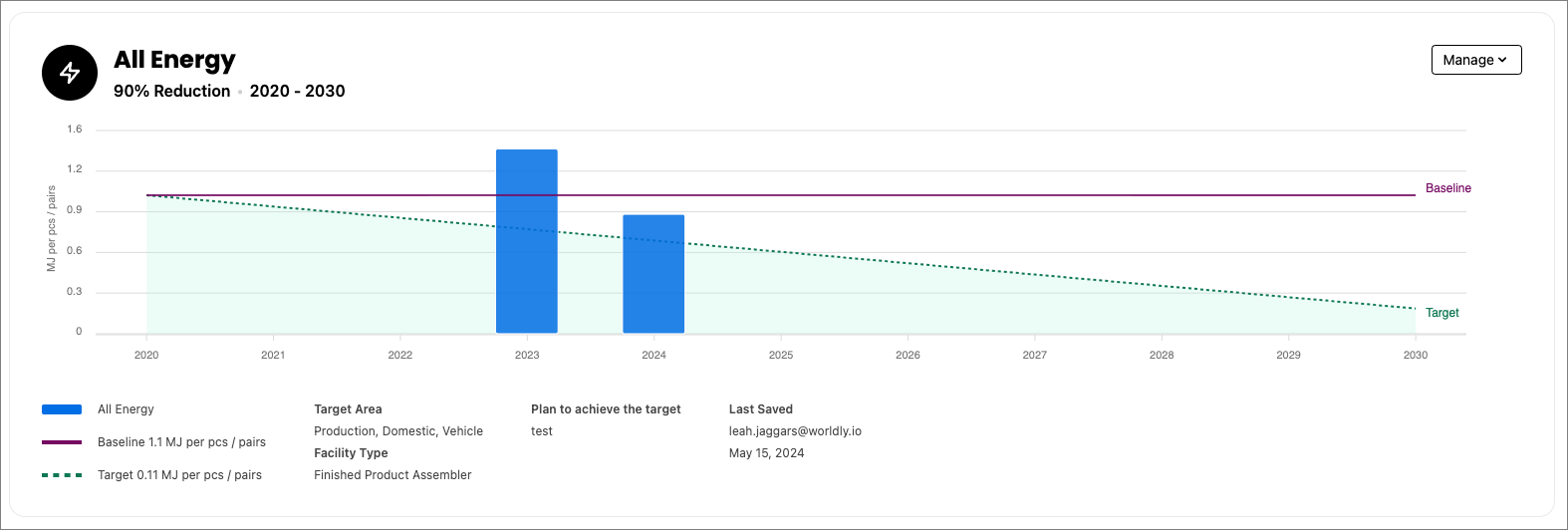Toggle Baseline 1.1 MJ legend label
This screenshot has height=530, width=1568.
[181, 442]
